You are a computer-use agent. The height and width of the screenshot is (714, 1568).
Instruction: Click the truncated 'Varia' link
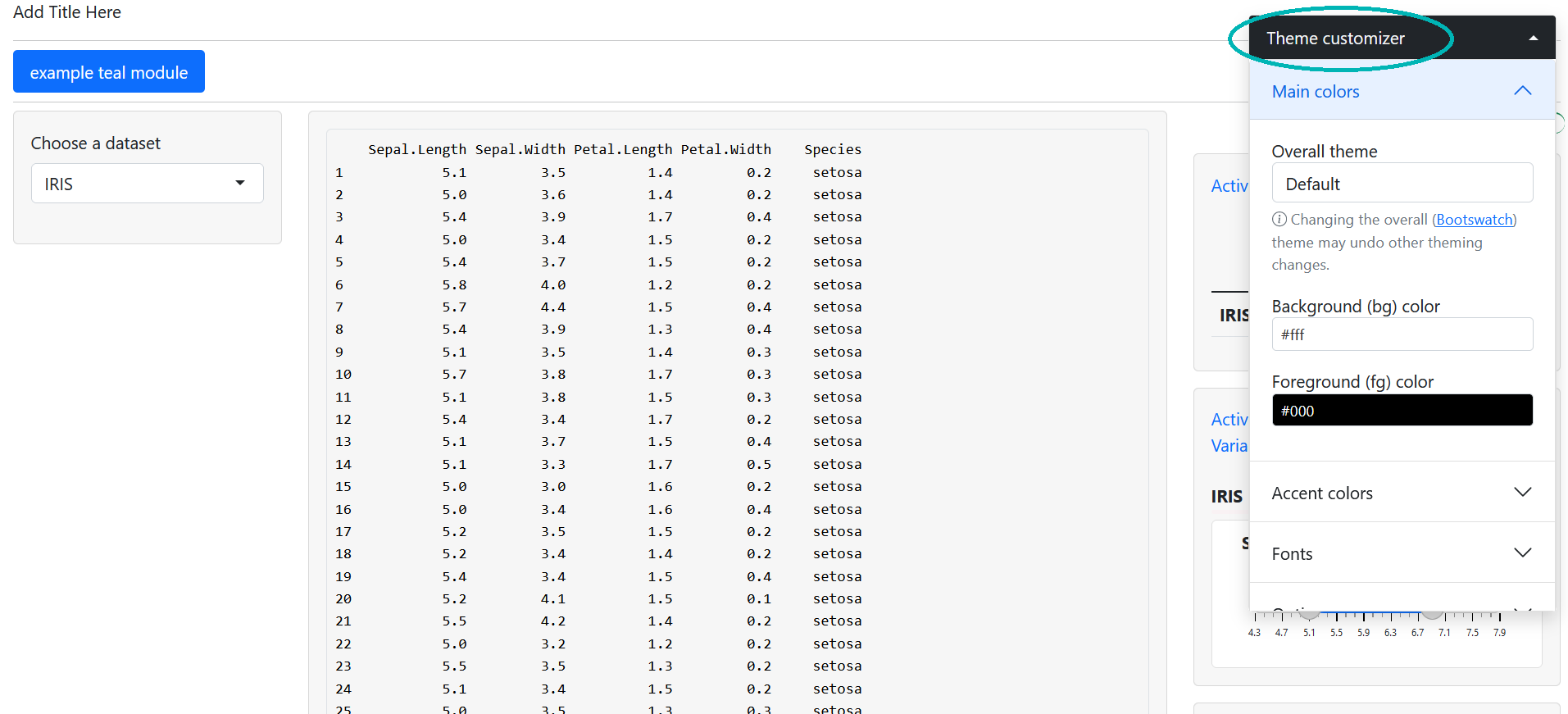(1229, 446)
